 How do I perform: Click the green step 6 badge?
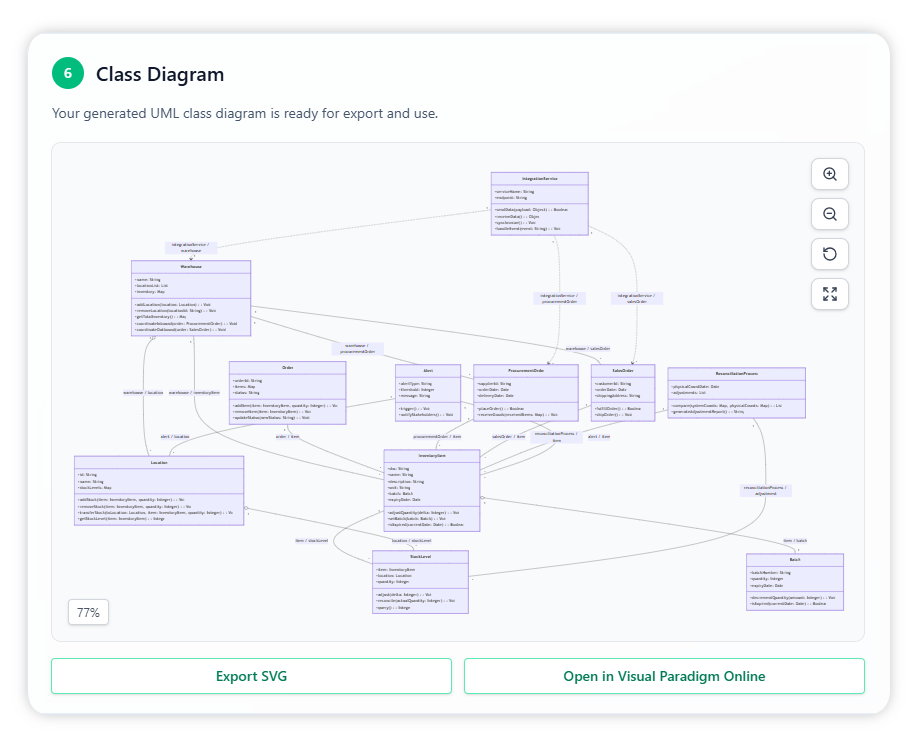point(67,74)
